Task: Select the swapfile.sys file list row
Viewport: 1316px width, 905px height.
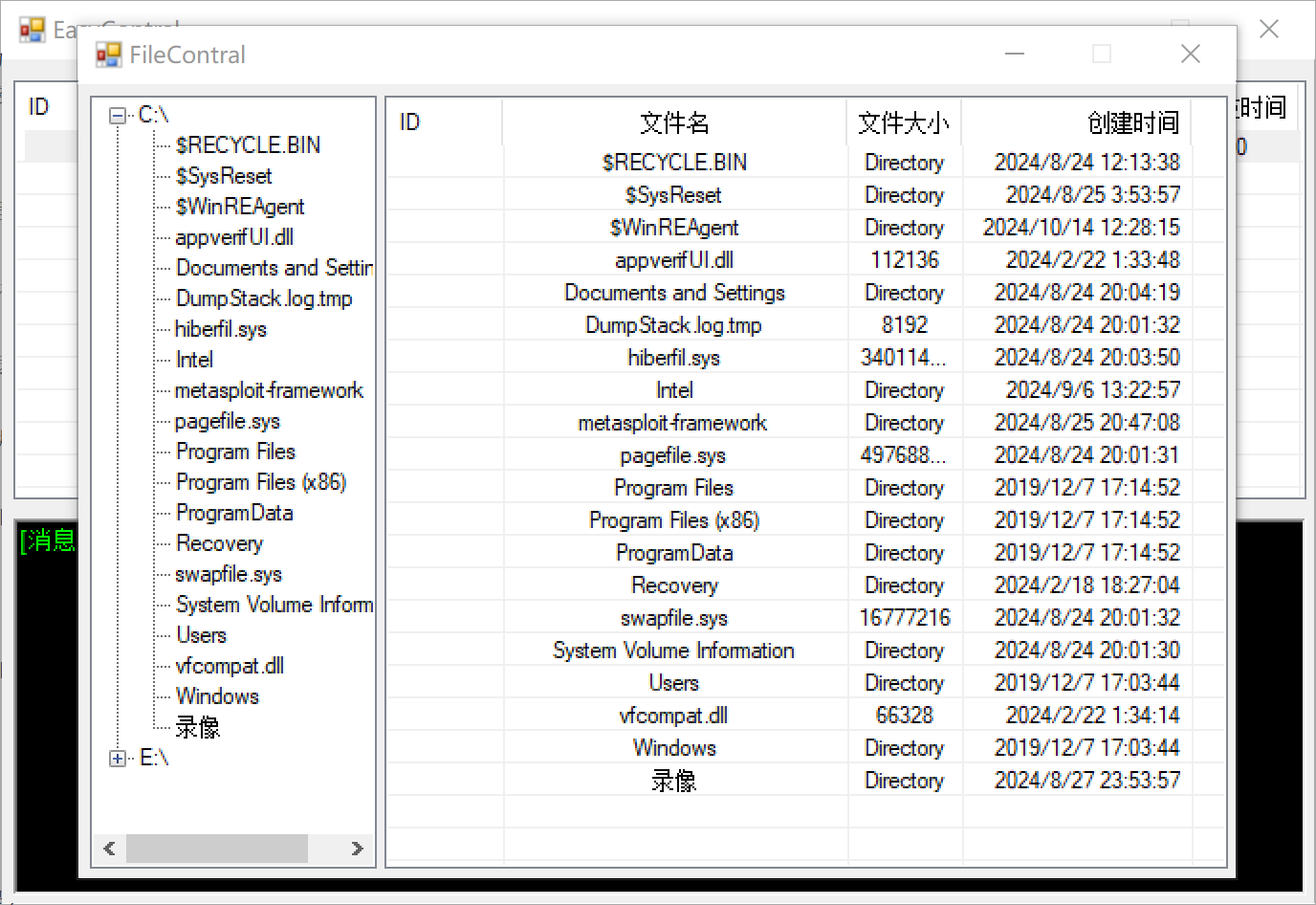Action: click(674, 618)
